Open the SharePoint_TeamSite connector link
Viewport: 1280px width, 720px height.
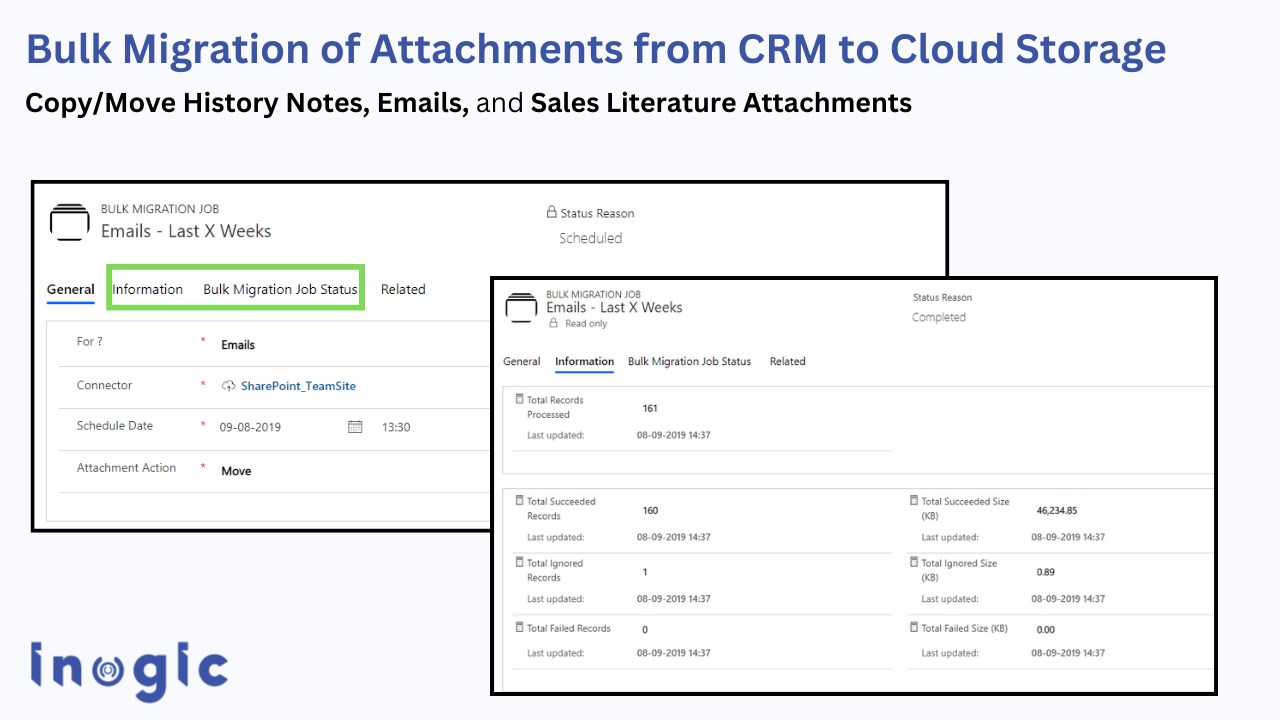click(298, 386)
